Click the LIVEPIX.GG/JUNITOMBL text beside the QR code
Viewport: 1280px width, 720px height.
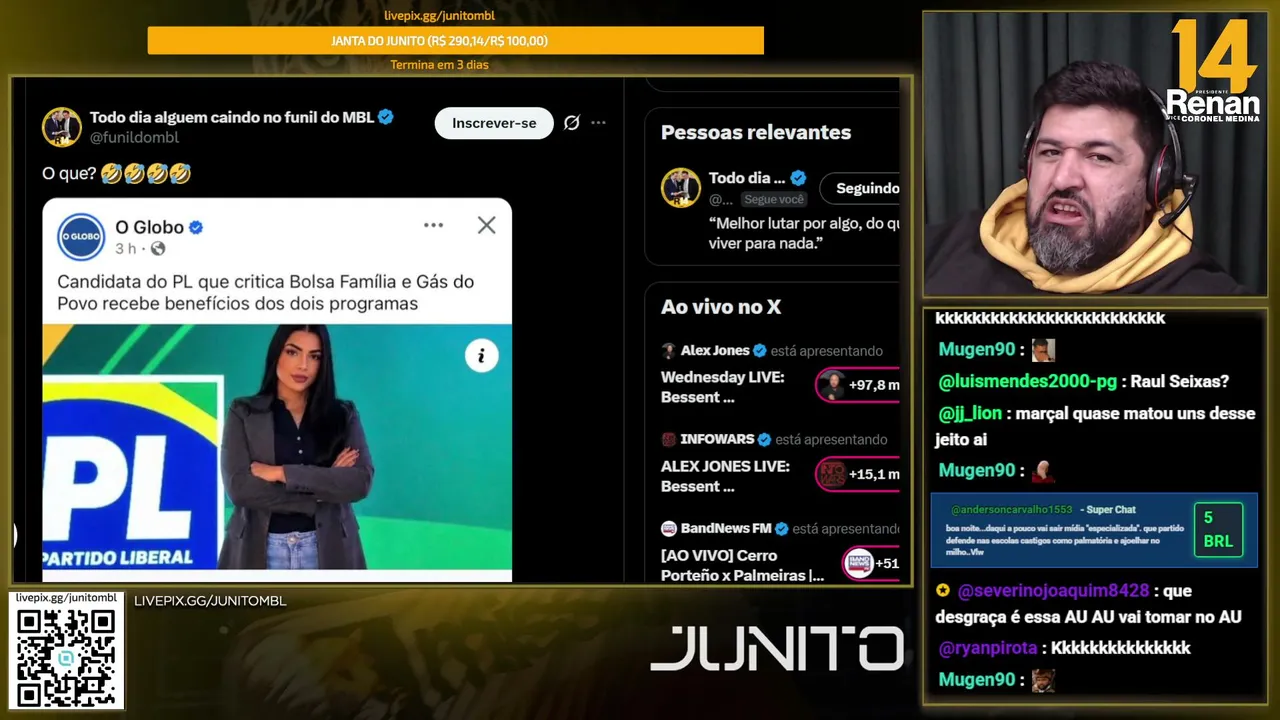(x=210, y=601)
